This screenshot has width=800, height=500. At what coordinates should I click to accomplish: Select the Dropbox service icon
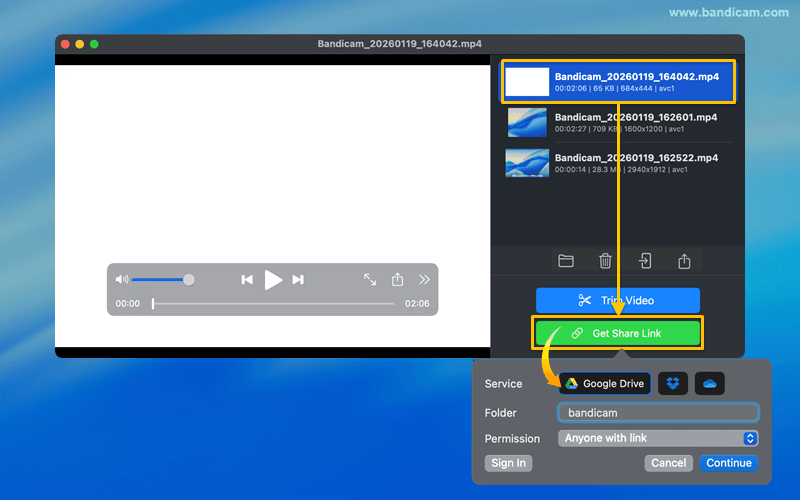coord(673,384)
